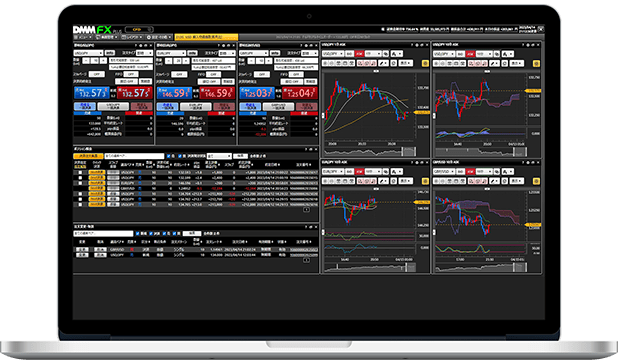Image resolution: width=620 pixels, height=360 pixels.
Task: Tick the checkbox on first position row
Action: 80,173
